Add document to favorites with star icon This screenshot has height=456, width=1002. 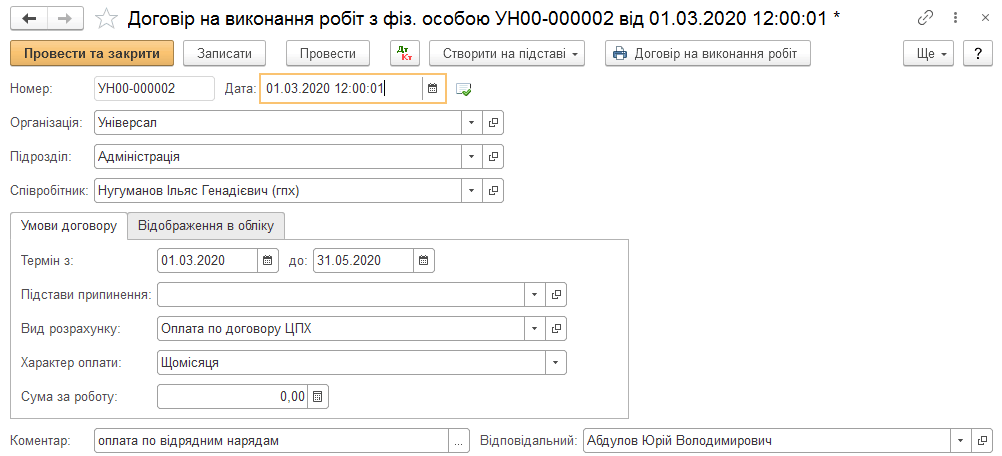coord(105,19)
